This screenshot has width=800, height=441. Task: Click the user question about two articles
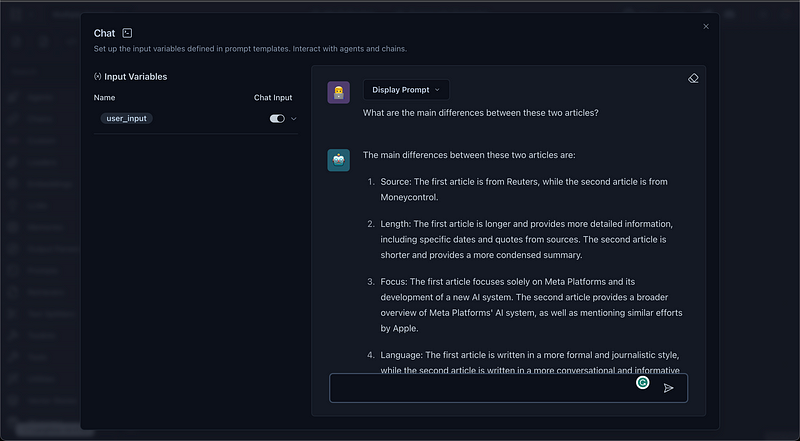point(480,112)
